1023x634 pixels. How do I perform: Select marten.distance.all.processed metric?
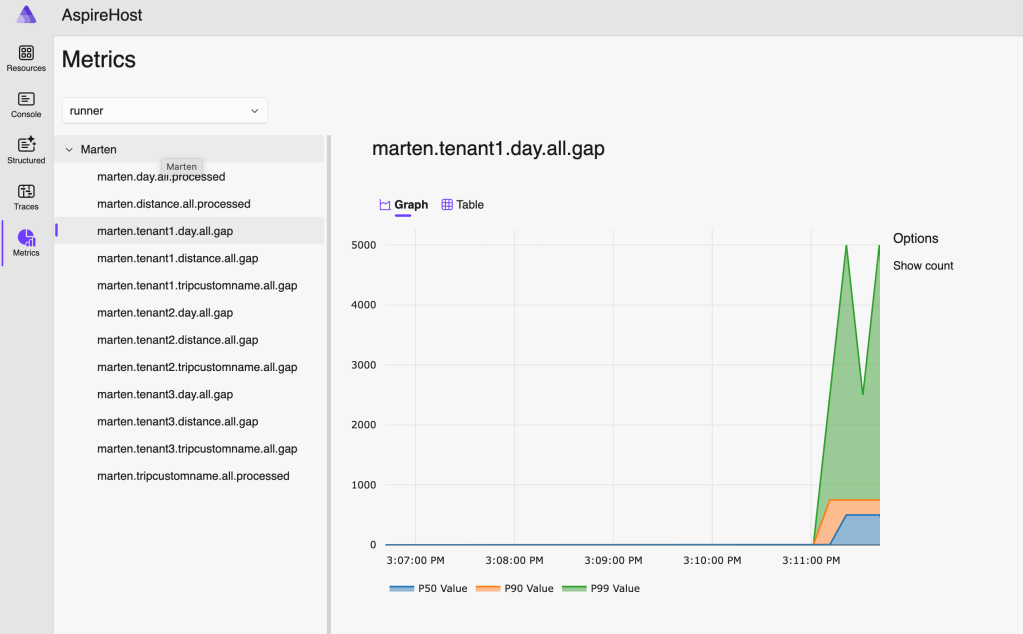click(x=173, y=204)
